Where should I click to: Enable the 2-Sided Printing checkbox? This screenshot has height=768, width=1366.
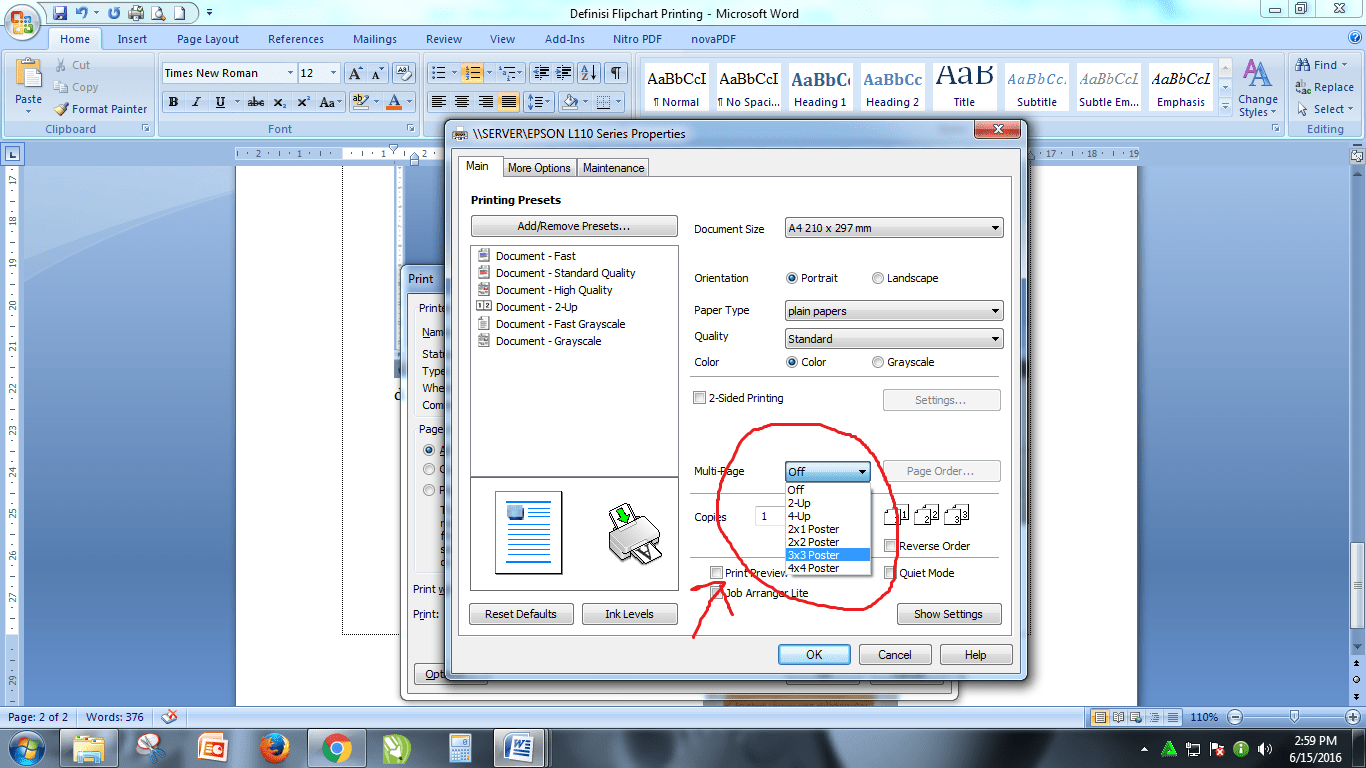(x=699, y=398)
